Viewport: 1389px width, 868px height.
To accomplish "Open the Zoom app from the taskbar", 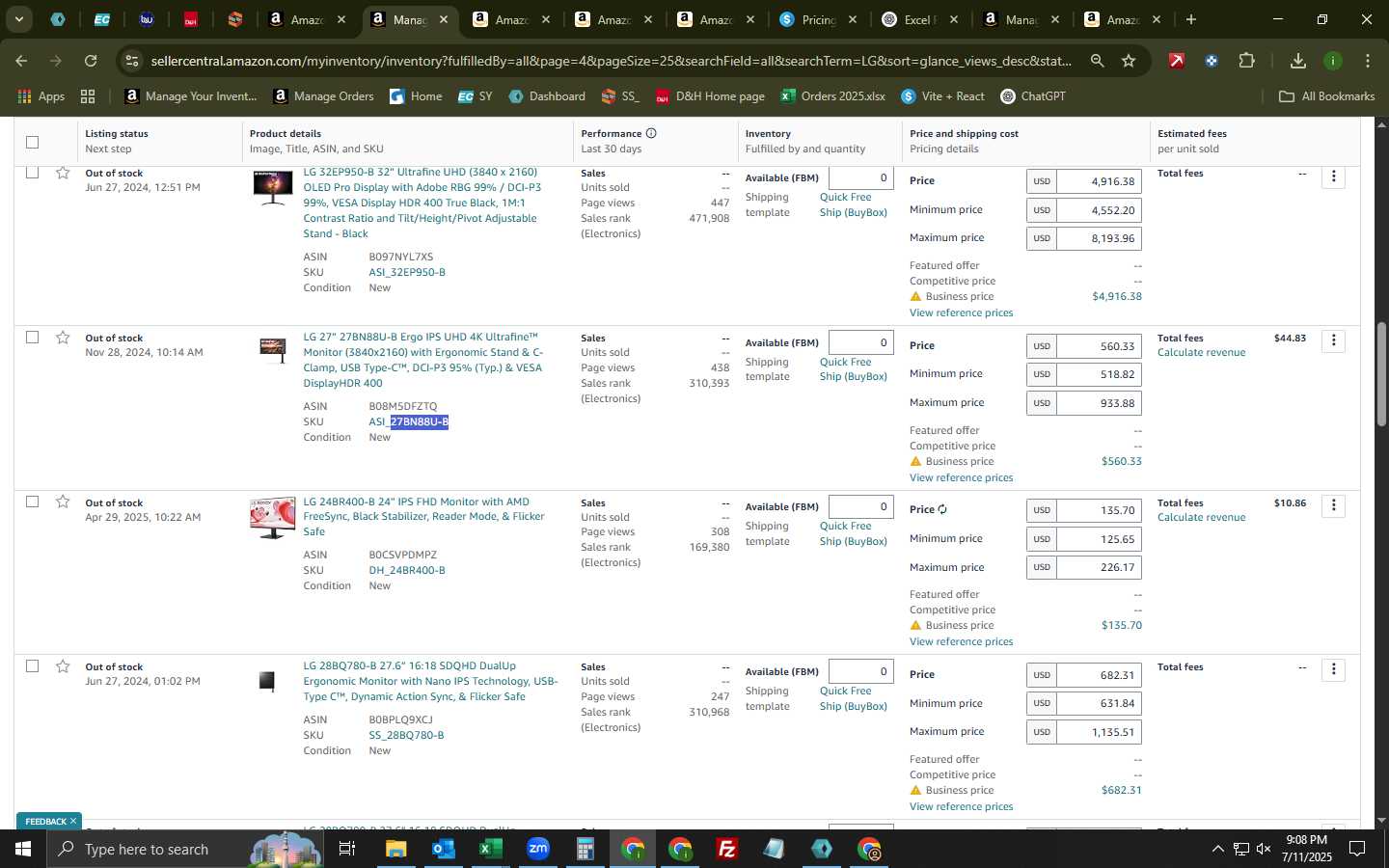I will pos(538,849).
